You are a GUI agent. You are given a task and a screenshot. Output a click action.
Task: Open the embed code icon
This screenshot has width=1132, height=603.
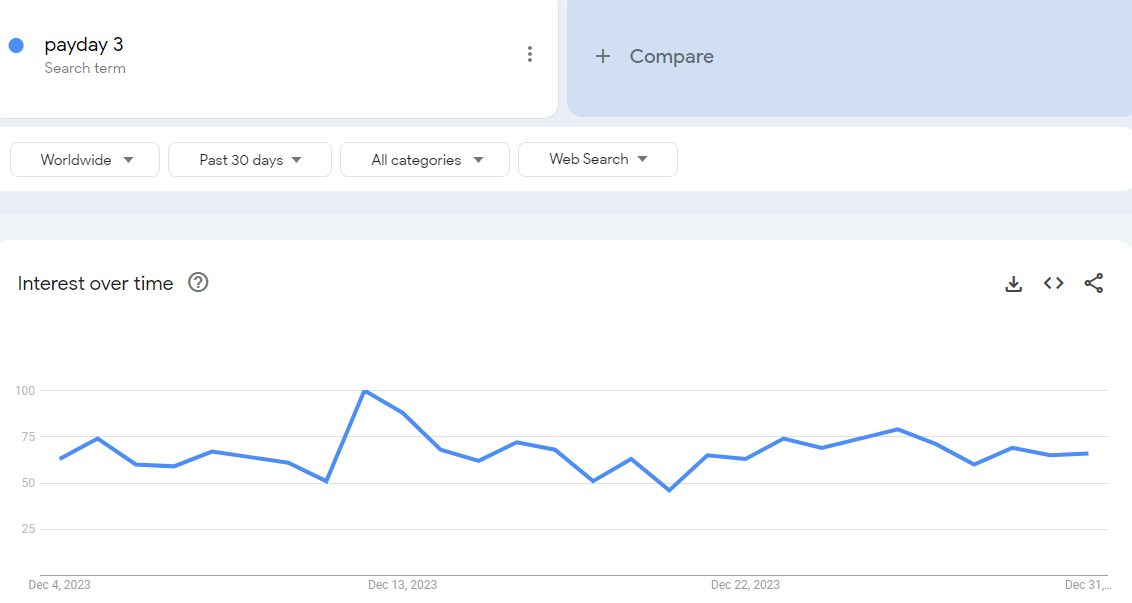pyautogui.click(x=1053, y=283)
